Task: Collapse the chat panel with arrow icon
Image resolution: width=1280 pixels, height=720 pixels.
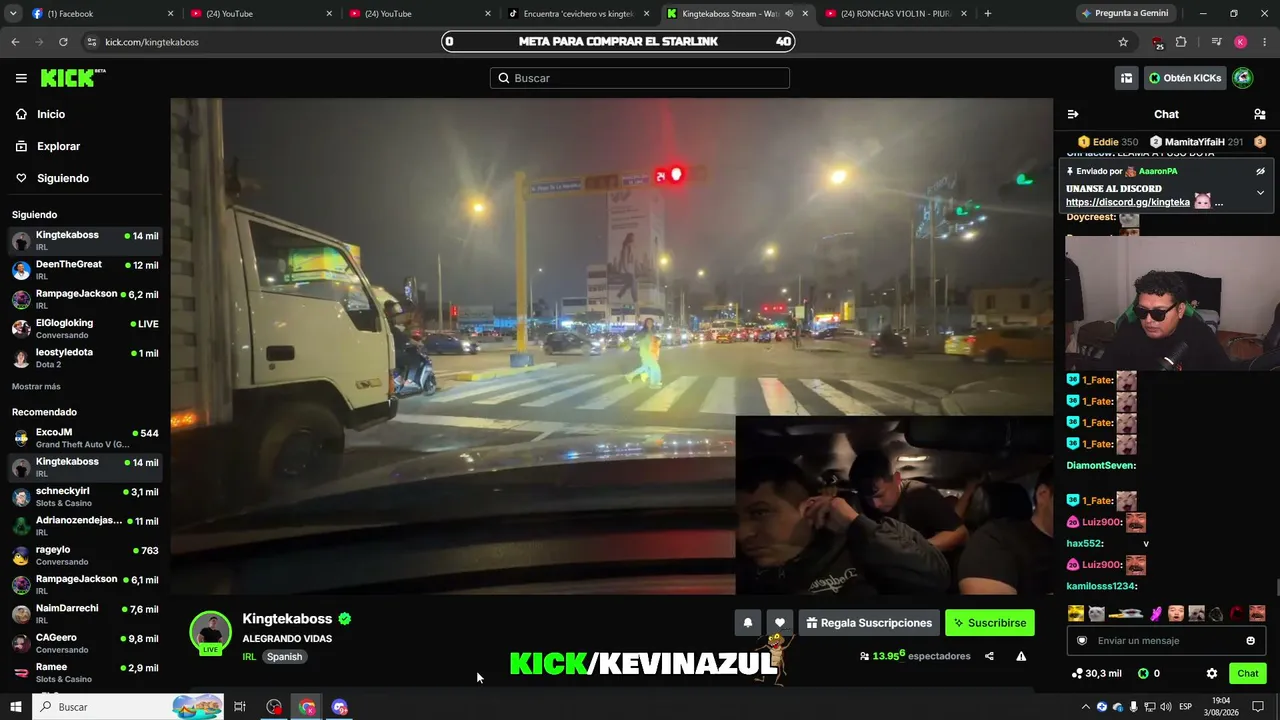Action: [x=1073, y=114]
